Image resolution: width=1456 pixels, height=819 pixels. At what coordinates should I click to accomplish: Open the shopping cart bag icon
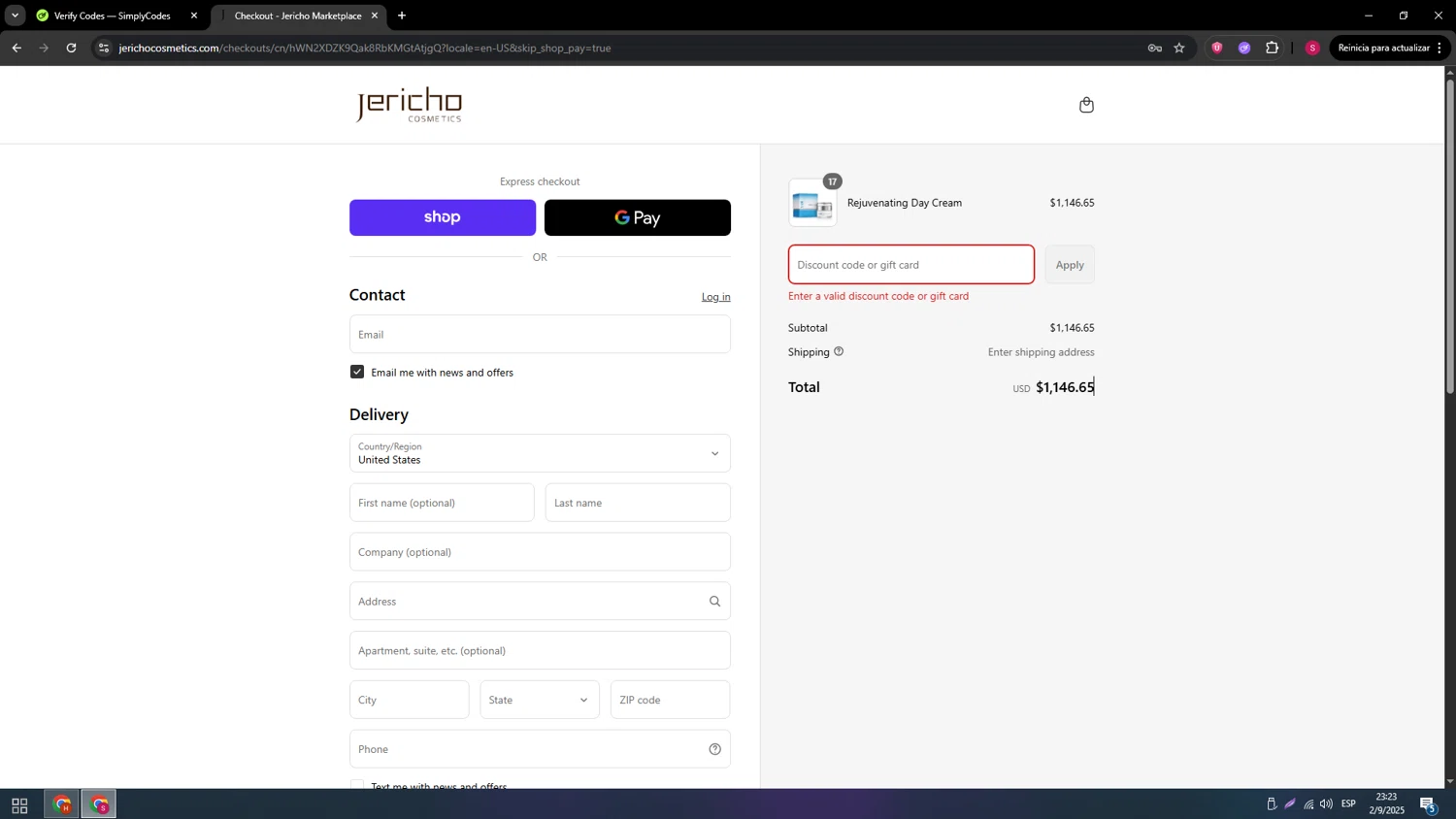(1086, 105)
